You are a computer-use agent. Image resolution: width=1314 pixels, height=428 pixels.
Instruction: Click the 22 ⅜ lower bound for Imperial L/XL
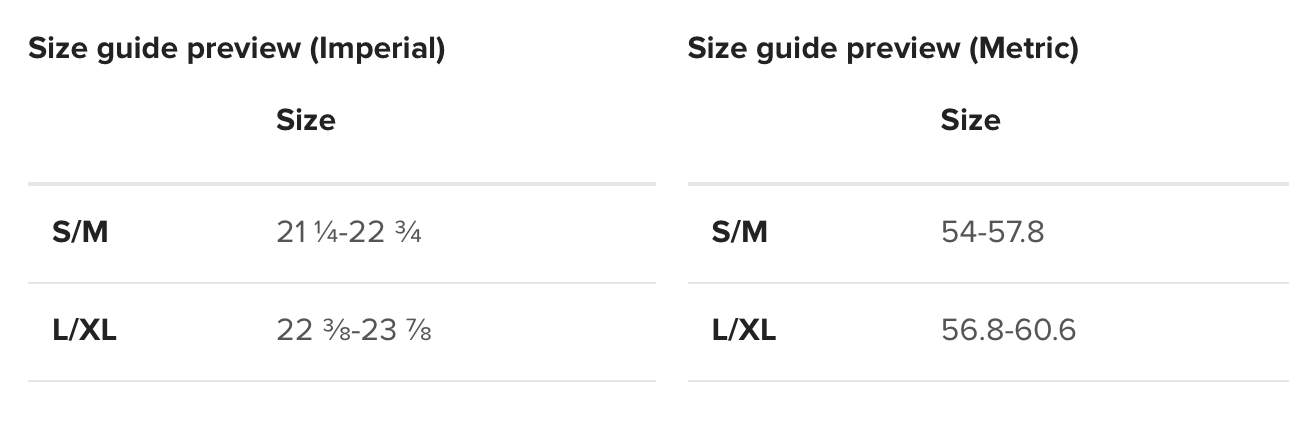pos(307,331)
